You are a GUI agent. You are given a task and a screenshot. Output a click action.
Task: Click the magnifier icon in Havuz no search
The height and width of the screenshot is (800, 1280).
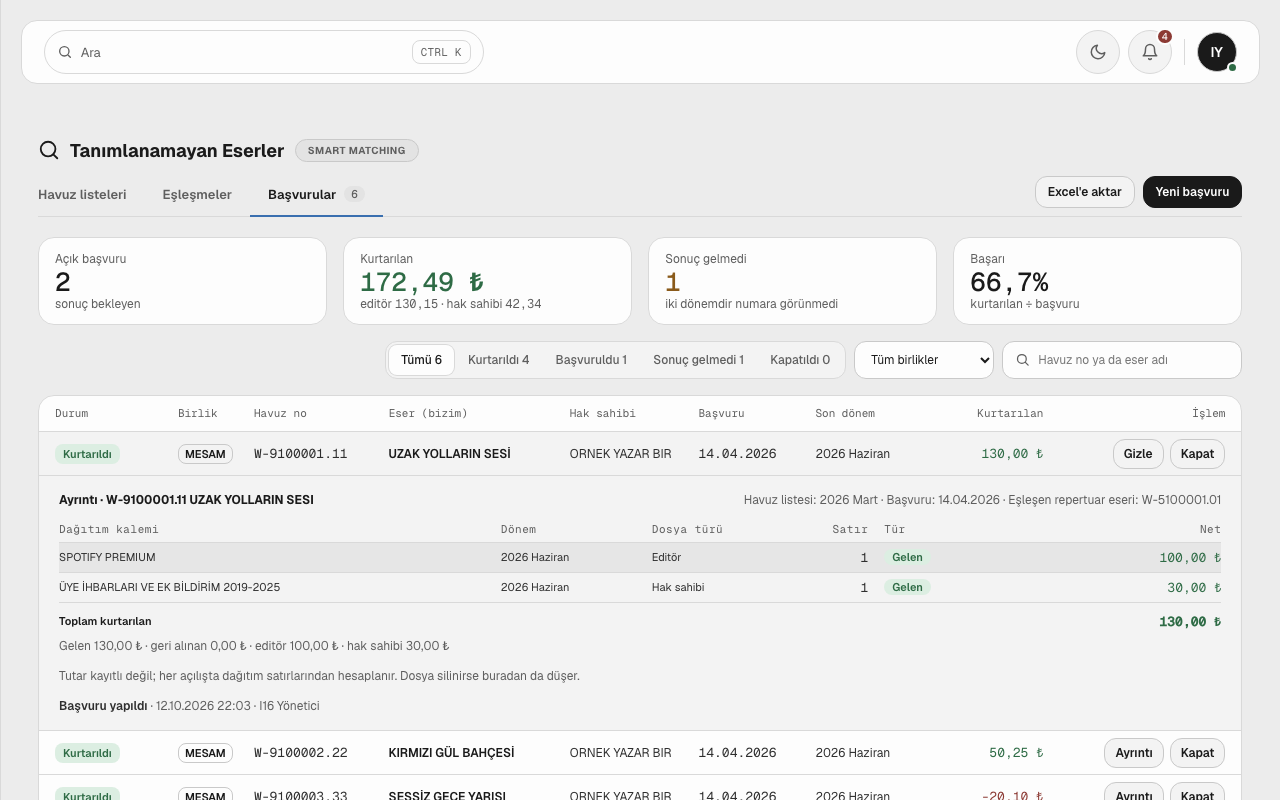(1023, 360)
